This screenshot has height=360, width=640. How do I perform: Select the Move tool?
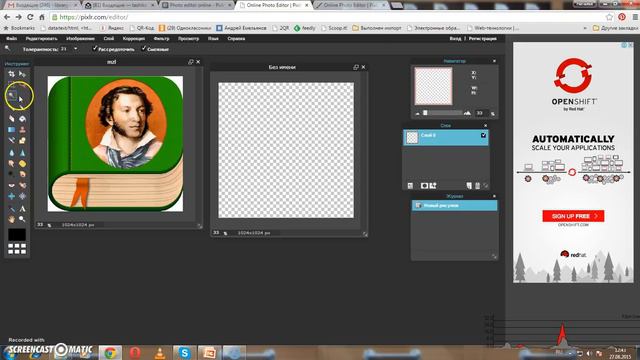pyautogui.click(x=22, y=74)
